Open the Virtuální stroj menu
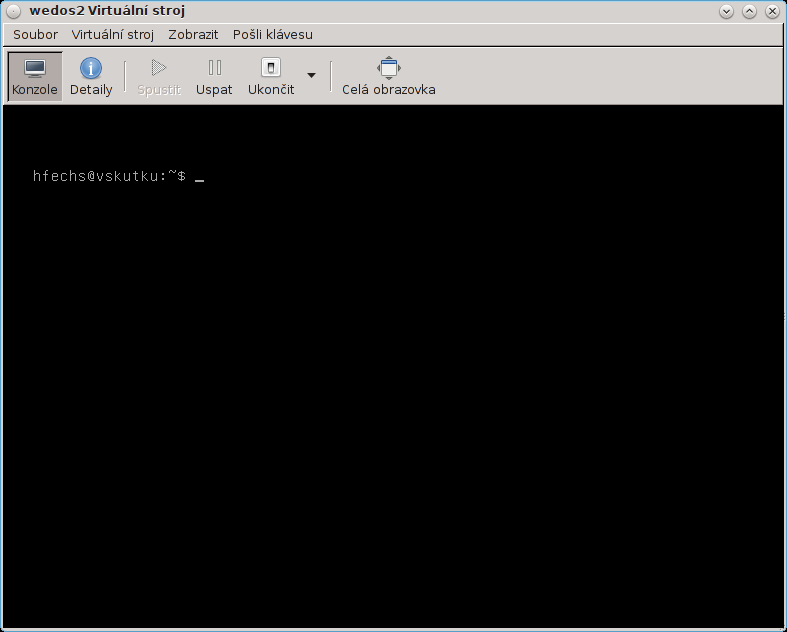 (112, 35)
